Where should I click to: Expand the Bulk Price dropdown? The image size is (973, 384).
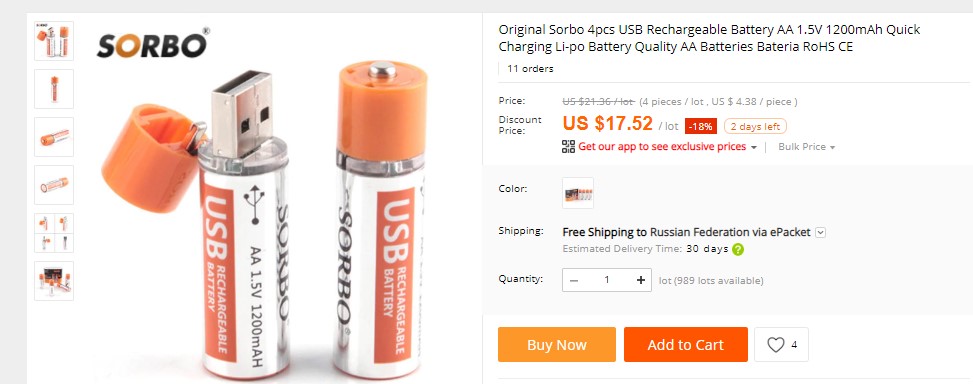click(x=807, y=147)
